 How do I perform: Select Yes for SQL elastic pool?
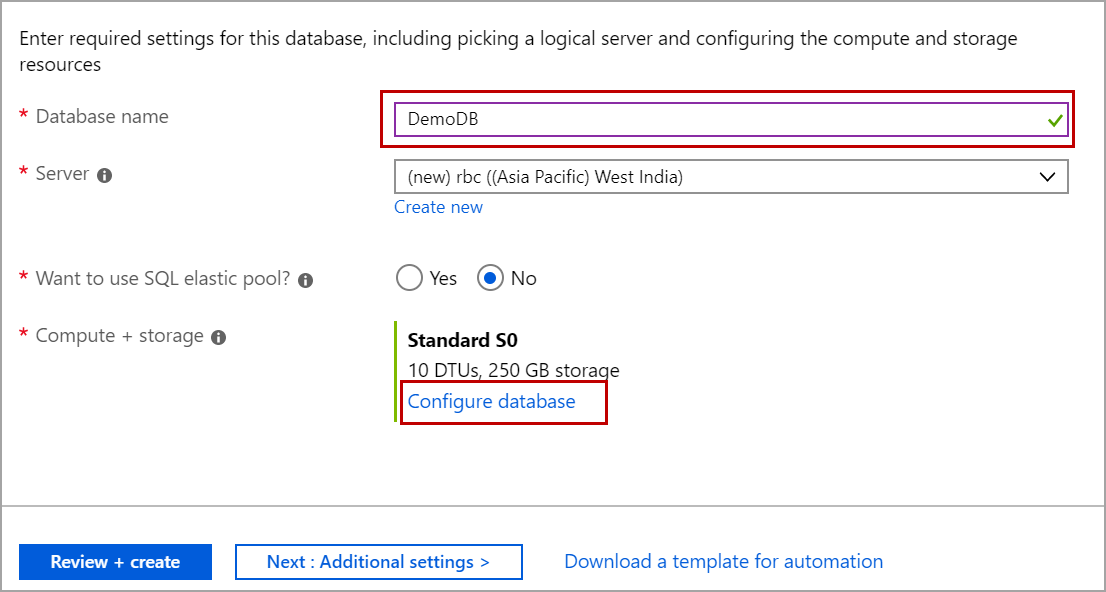tap(410, 278)
